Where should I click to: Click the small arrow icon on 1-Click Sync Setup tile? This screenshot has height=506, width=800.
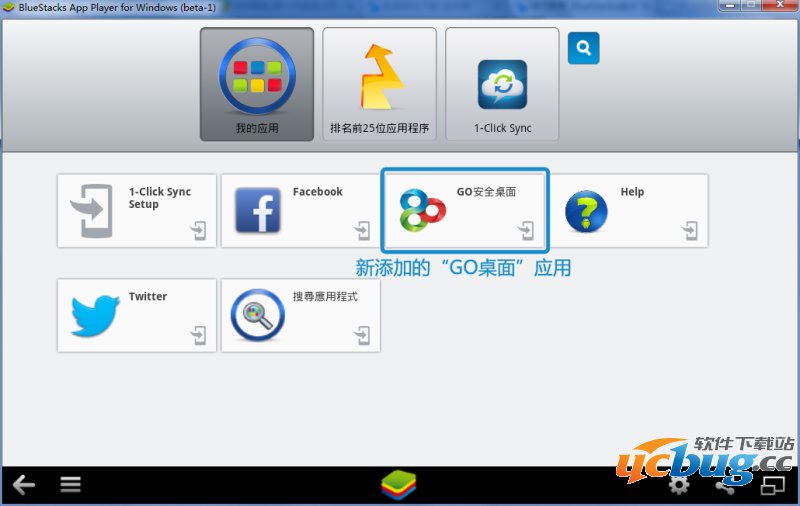click(x=198, y=231)
